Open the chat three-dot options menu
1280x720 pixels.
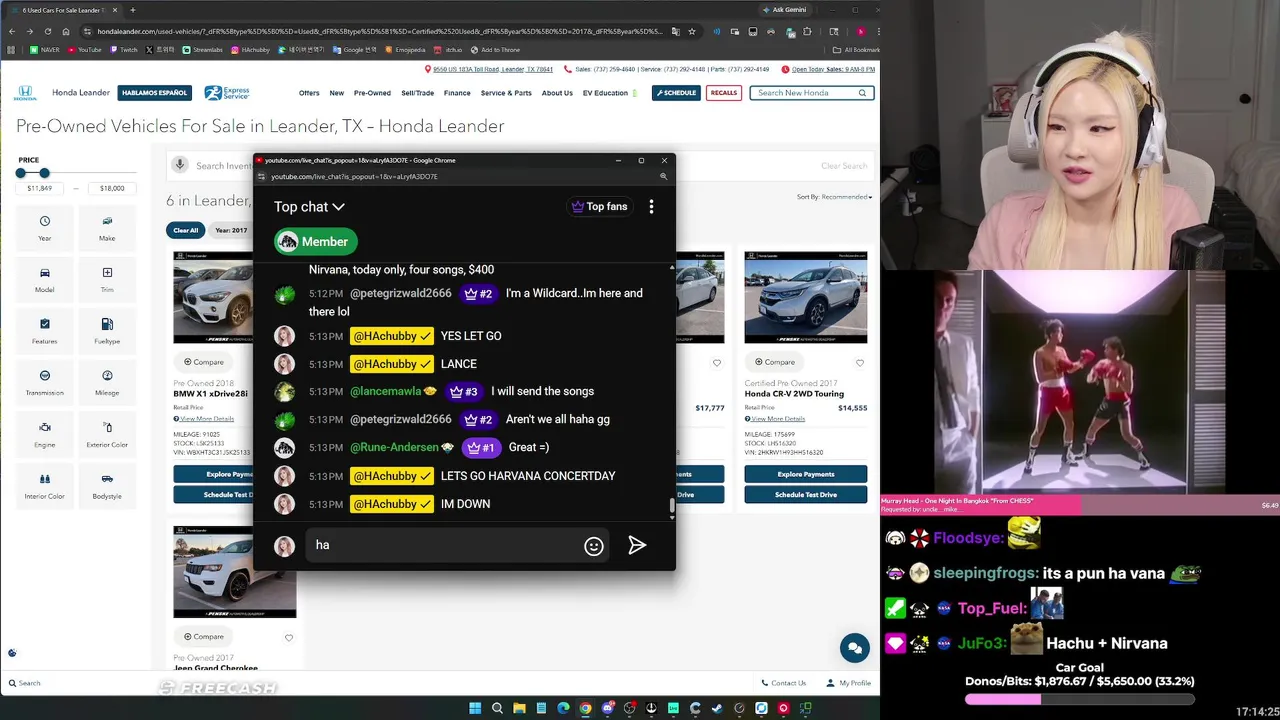tap(651, 206)
